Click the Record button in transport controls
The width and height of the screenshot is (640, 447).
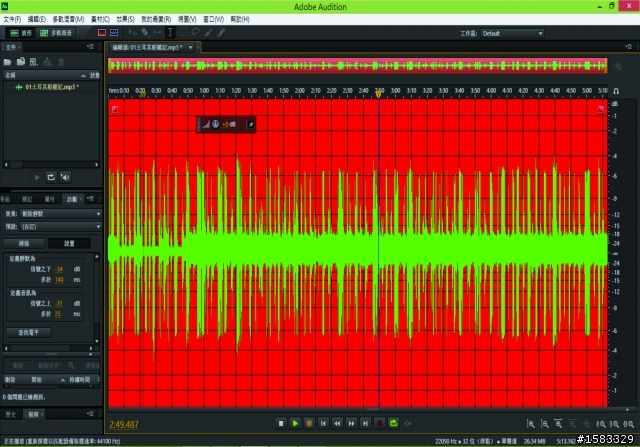click(379, 424)
